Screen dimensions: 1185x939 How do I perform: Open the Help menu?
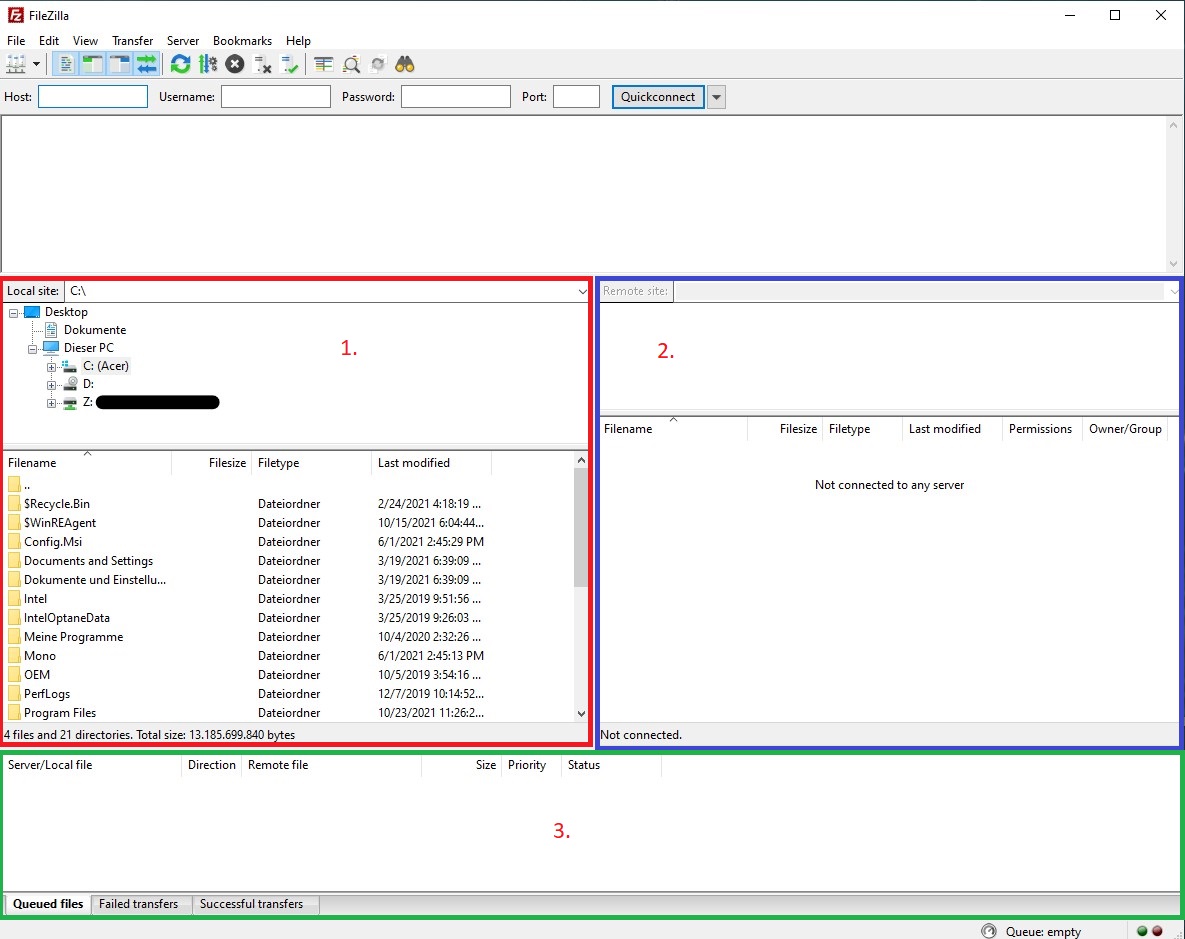tap(298, 41)
